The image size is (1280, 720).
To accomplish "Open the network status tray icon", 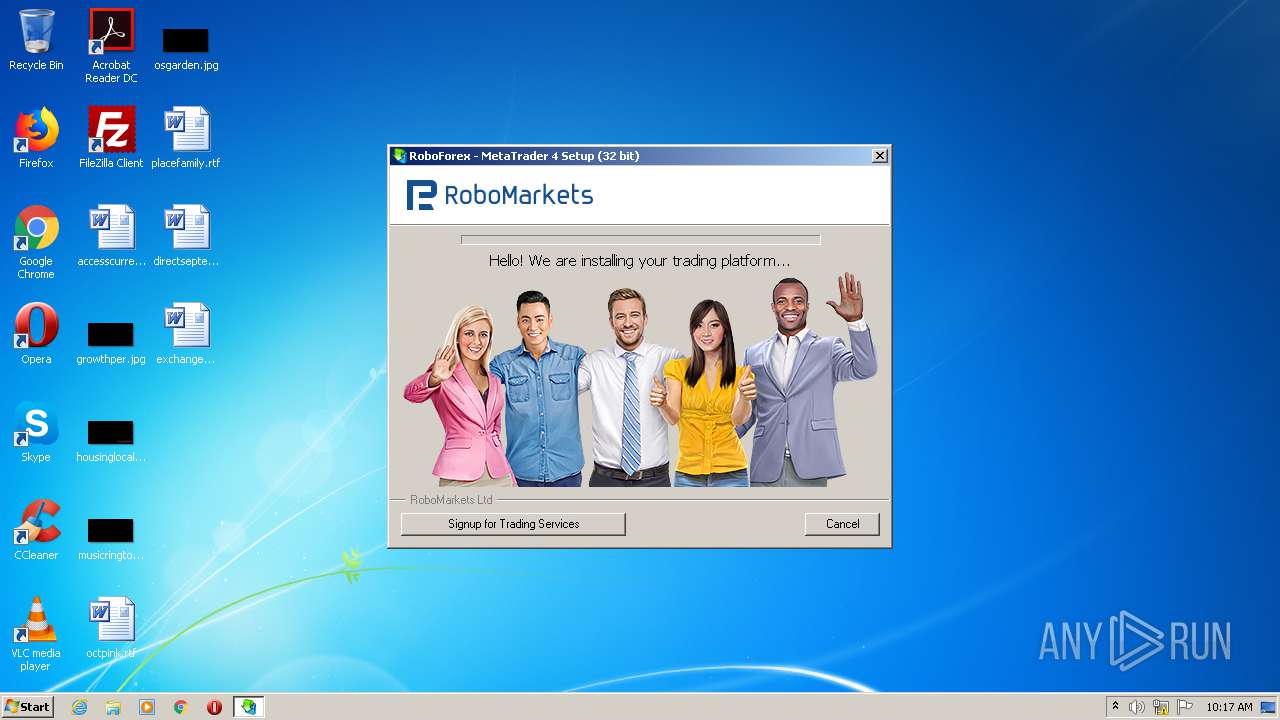I will tap(1161, 707).
